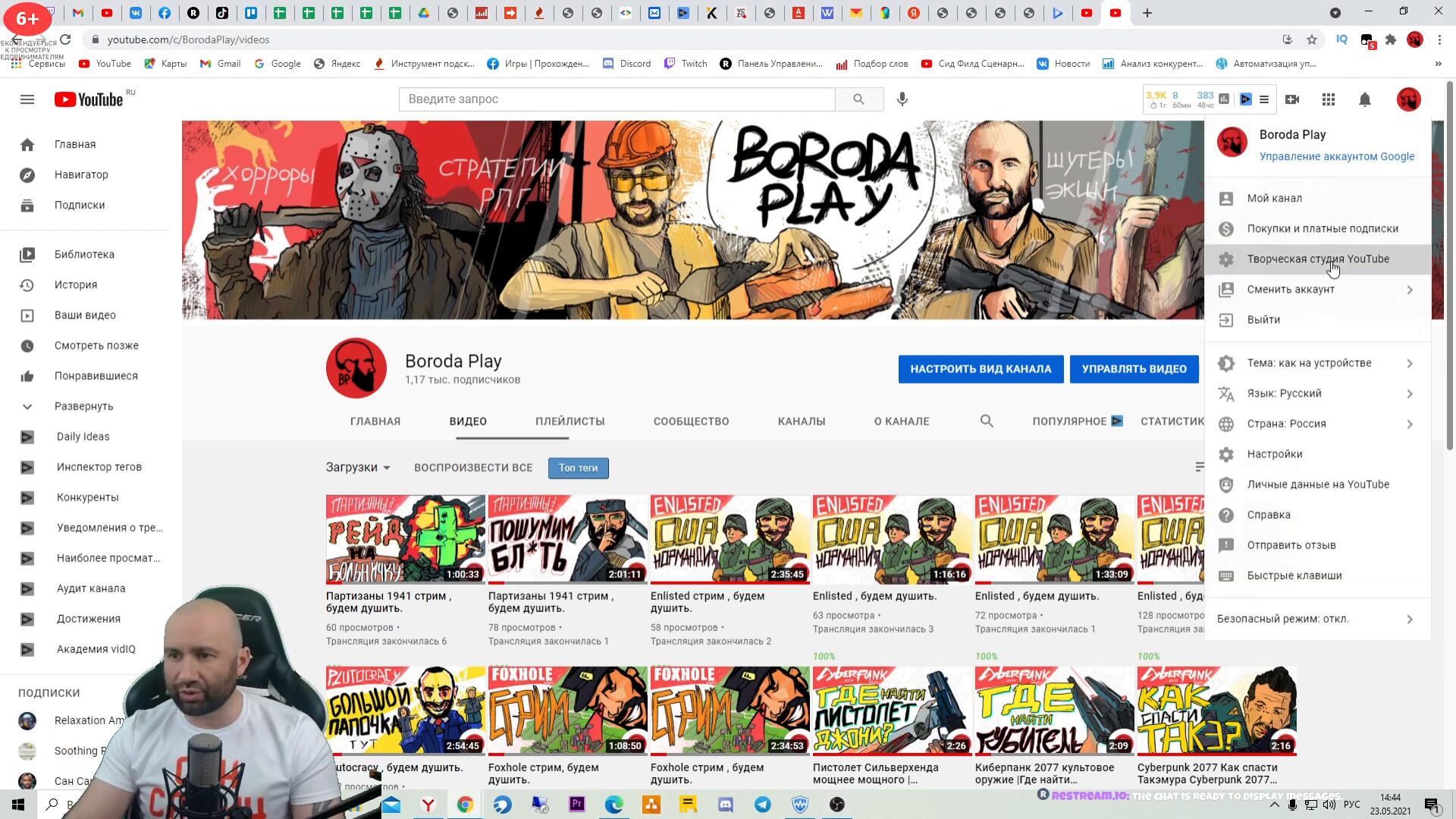
Task: Open the hamburger guide menu icon
Action: click(x=27, y=99)
